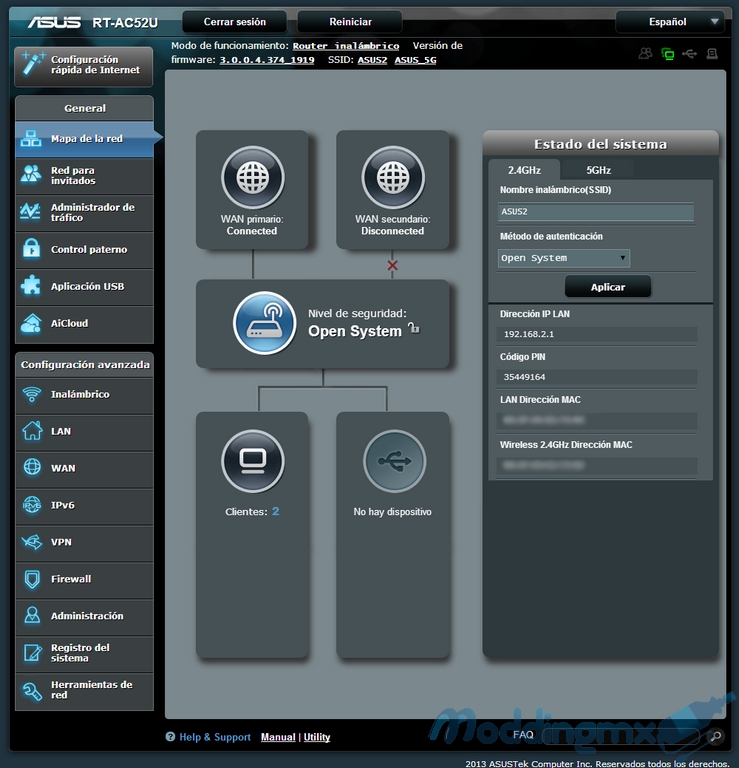
Task: Open Registro del sistema log icon
Action: click(33, 652)
